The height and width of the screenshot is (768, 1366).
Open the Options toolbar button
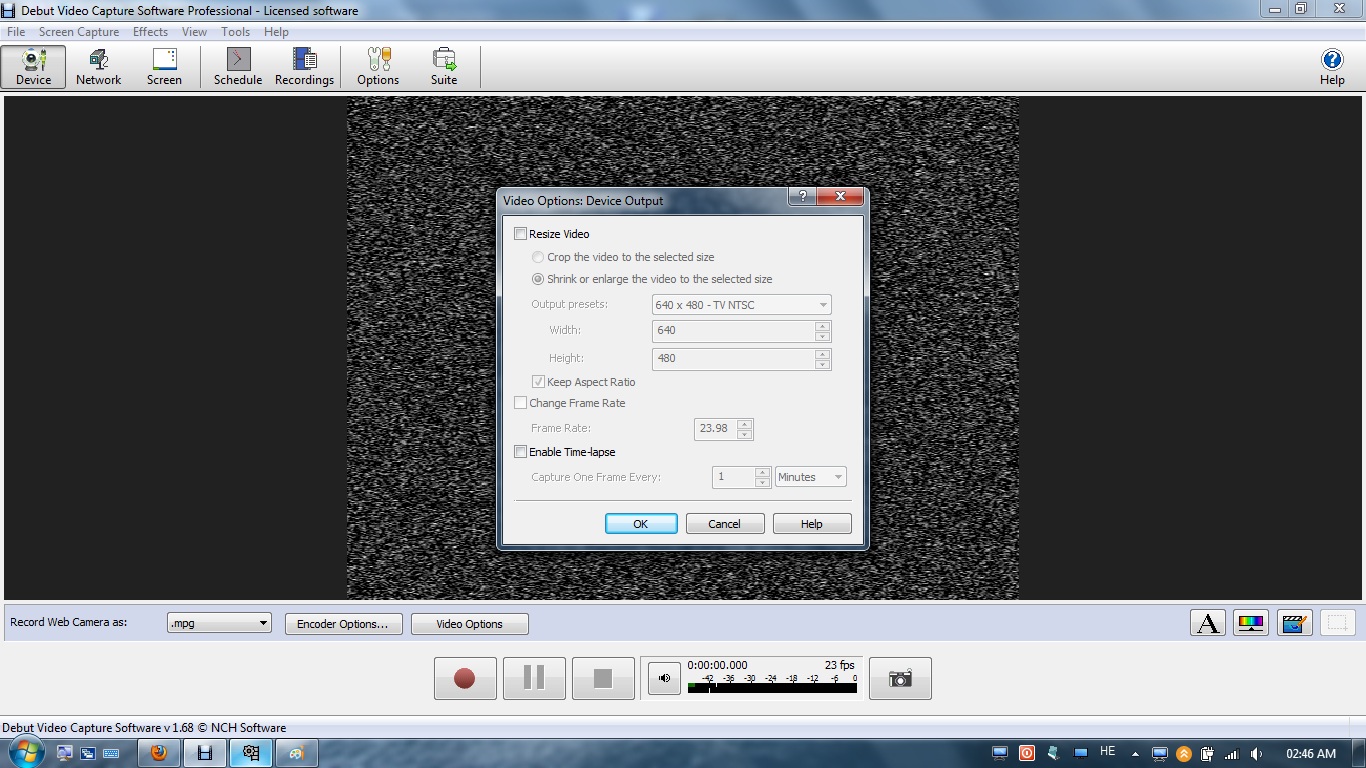pyautogui.click(x=378, y=67)
